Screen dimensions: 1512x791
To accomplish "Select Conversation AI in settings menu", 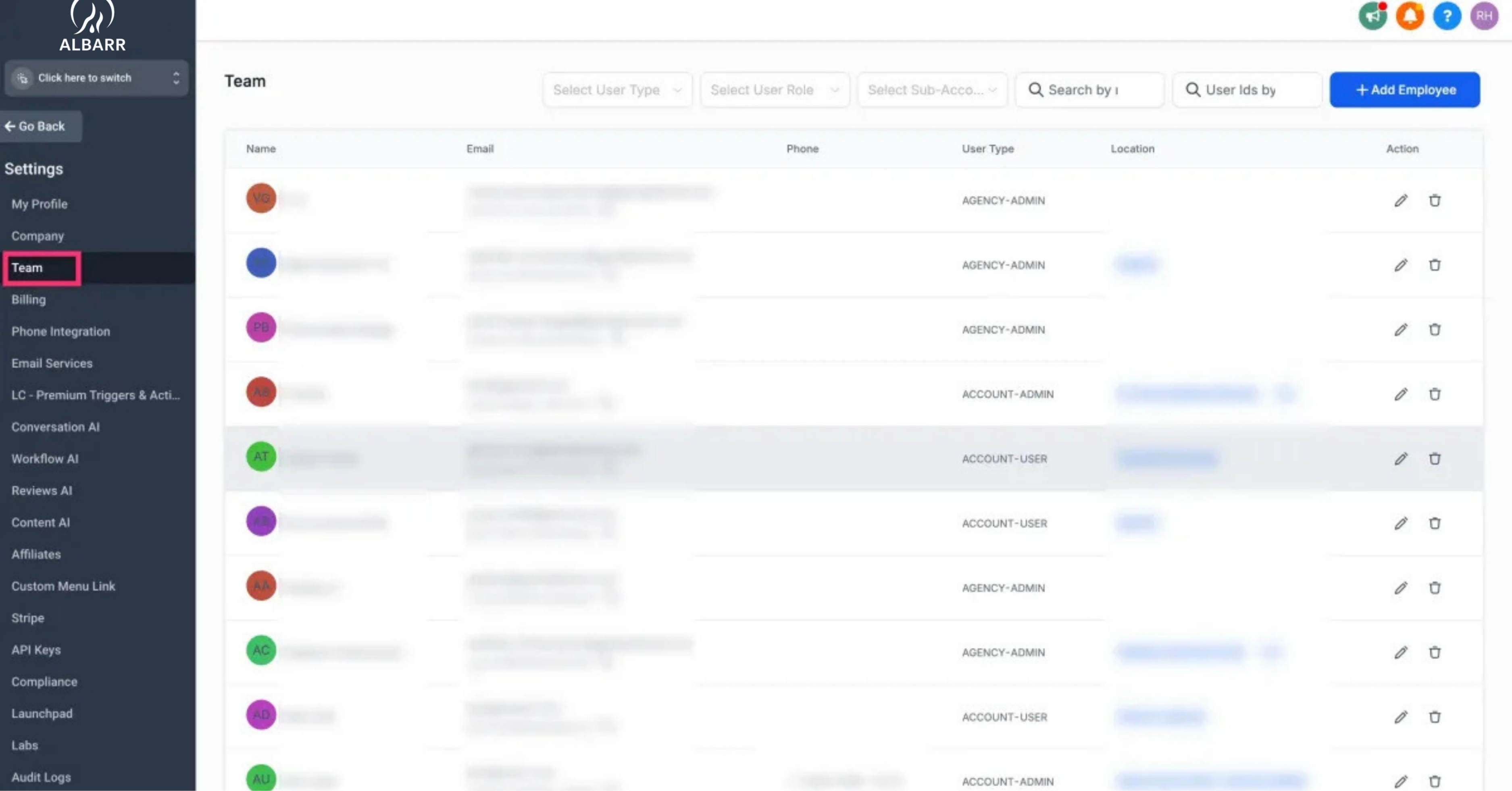I will 55,427.
